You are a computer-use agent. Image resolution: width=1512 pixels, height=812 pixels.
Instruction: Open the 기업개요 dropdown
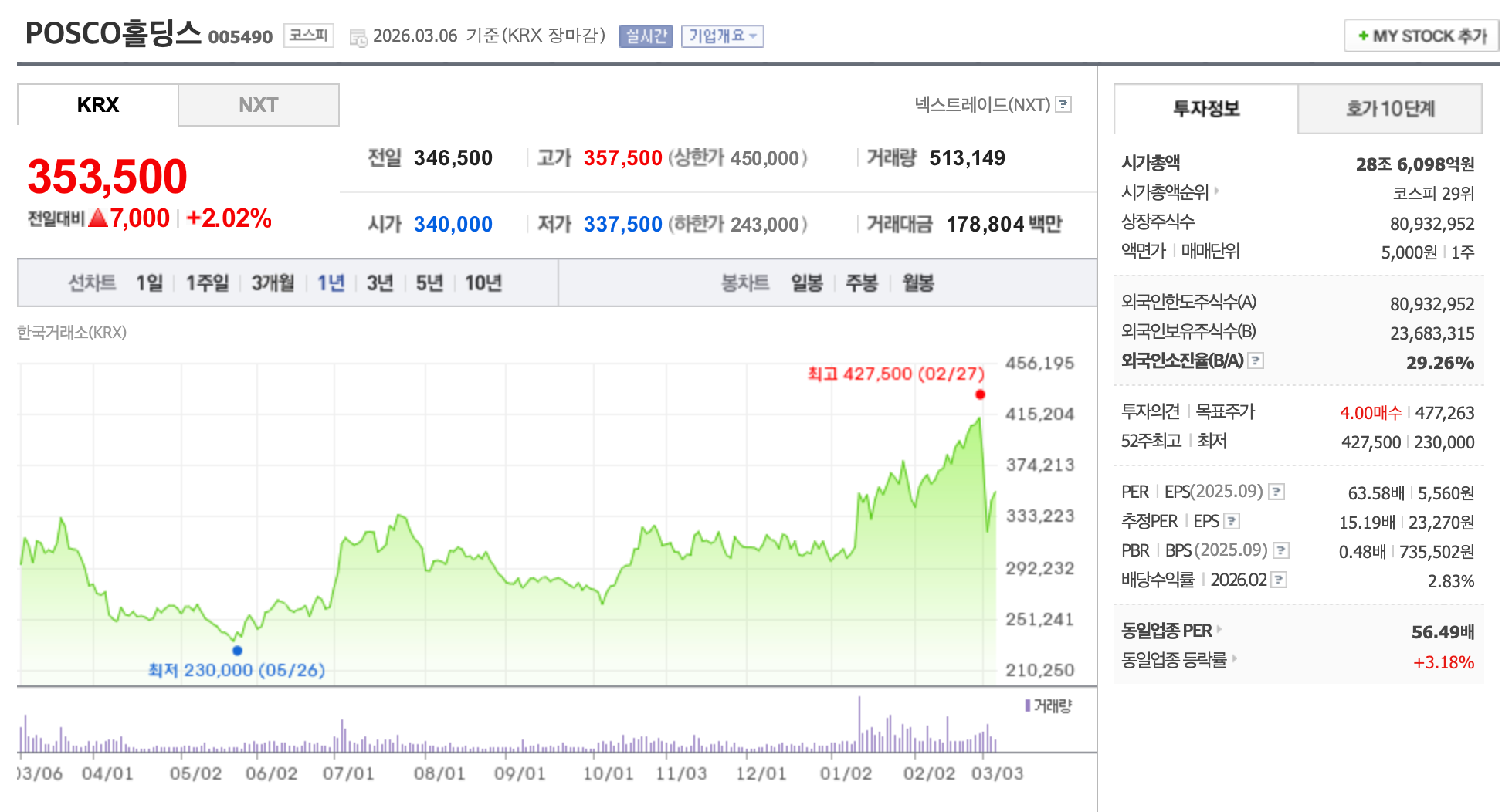pyautogui.click(x=723, y=36)
